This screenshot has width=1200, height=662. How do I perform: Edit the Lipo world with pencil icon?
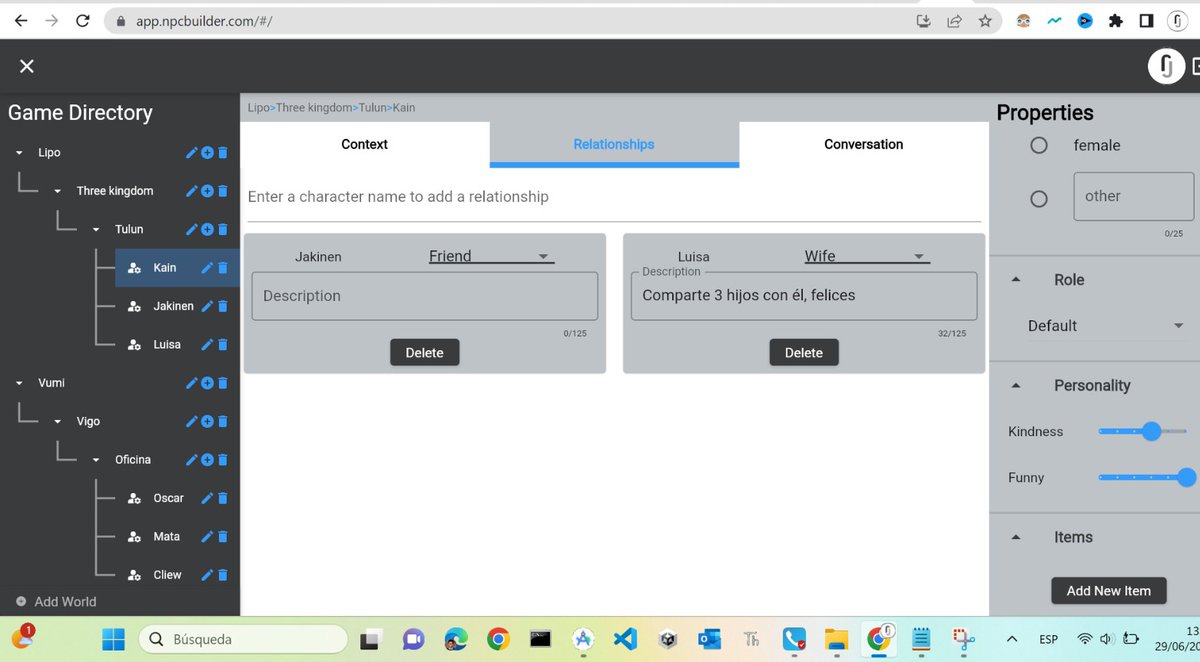(x=192, y=153)
